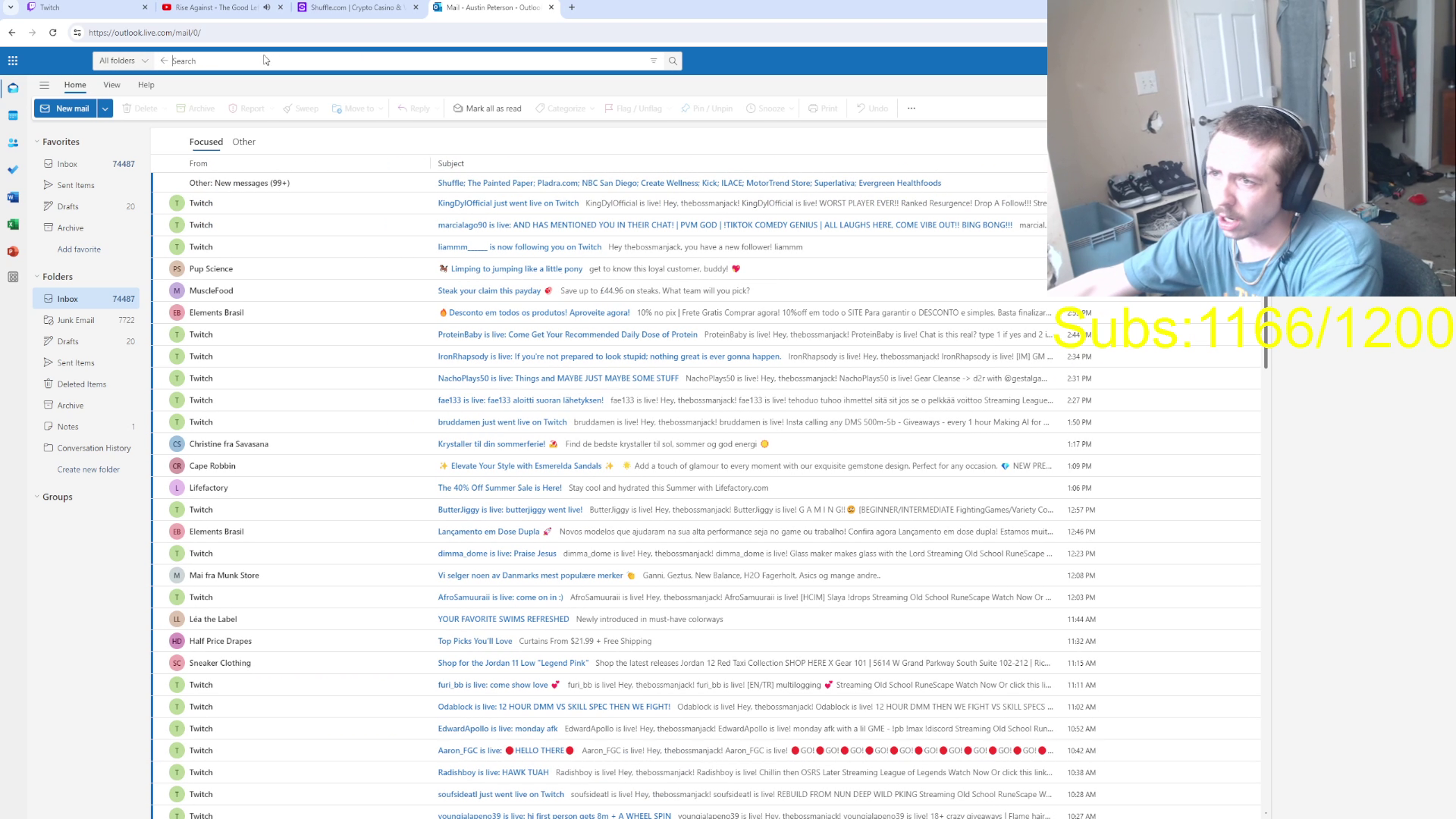
Task: Reload the browser page
Action: coord(52,33)
